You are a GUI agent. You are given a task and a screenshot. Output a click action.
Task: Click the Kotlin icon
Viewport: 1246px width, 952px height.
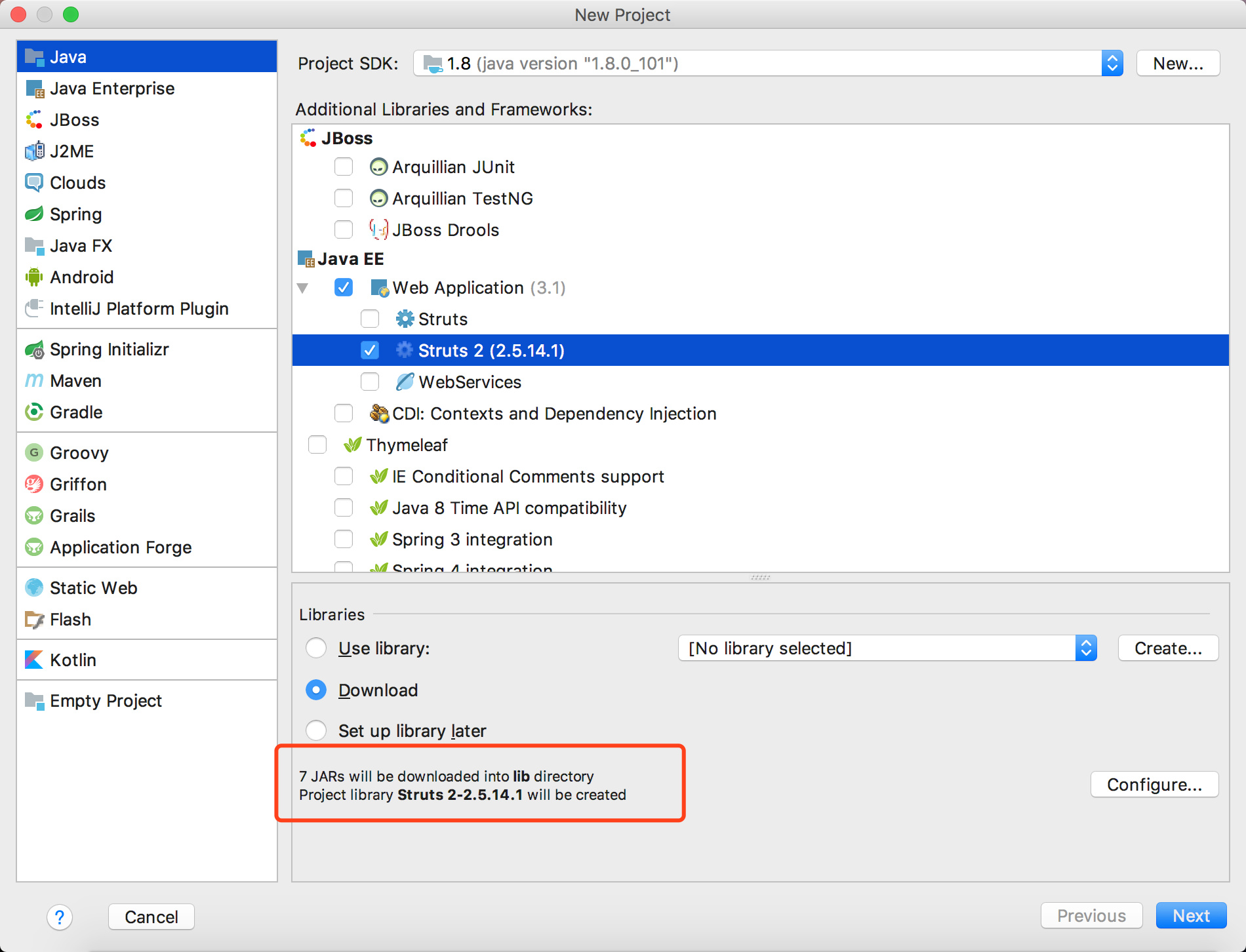34,660
